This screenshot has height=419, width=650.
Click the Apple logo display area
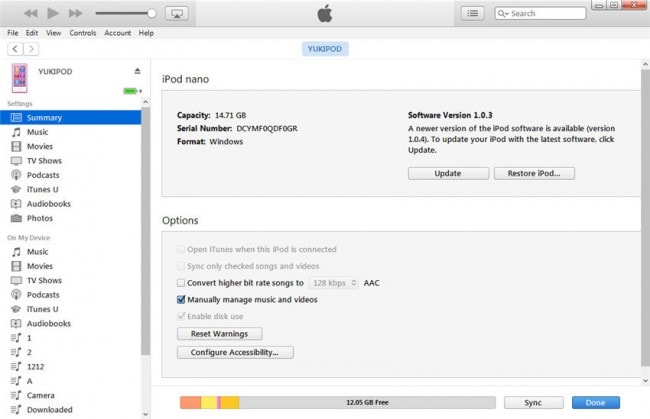click(x=325, y=14)
